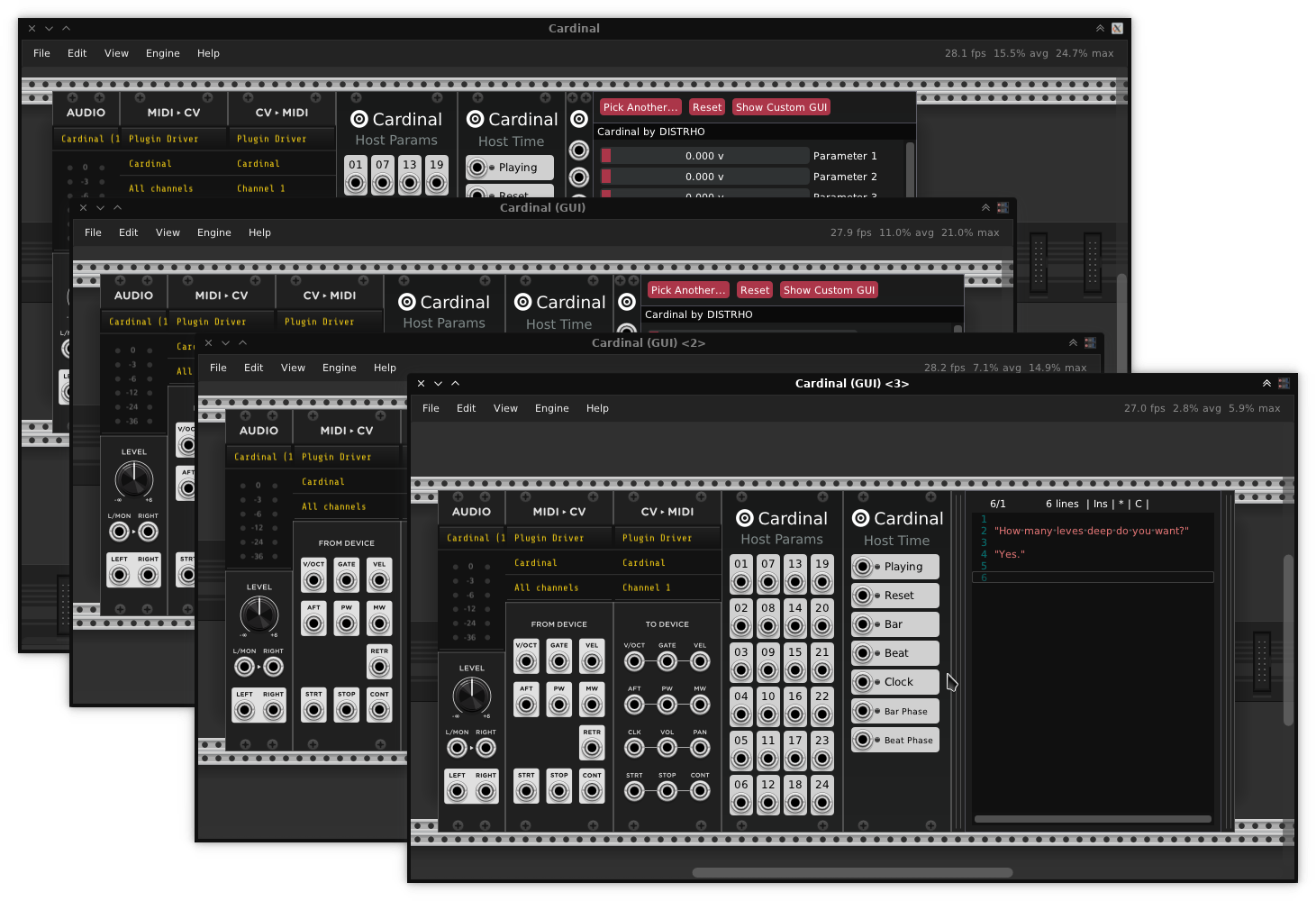Click Pick Another... in Cardinal (GUI) window
1316x901 pixels.
pyautogui.click(x=688, y=290)
